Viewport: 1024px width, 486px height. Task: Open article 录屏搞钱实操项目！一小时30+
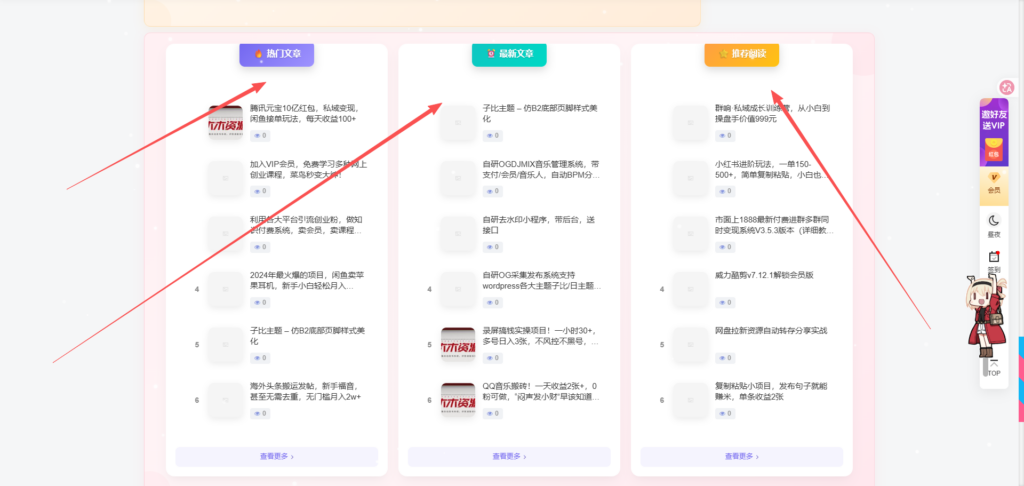pos(541,336)
